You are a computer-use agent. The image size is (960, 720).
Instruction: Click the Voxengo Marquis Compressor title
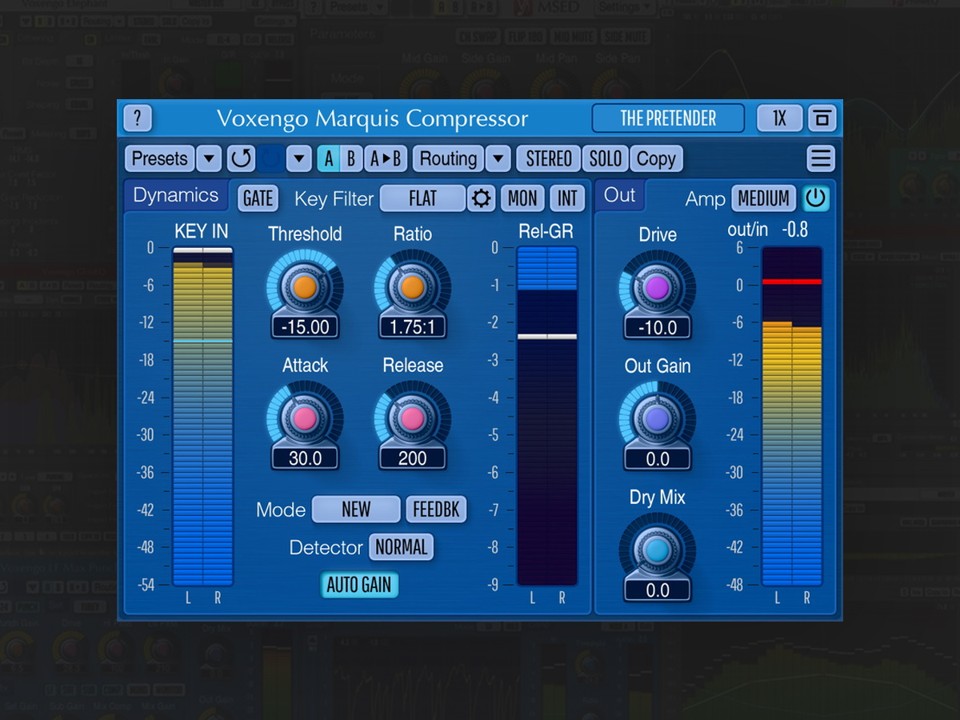coord(372,118)
